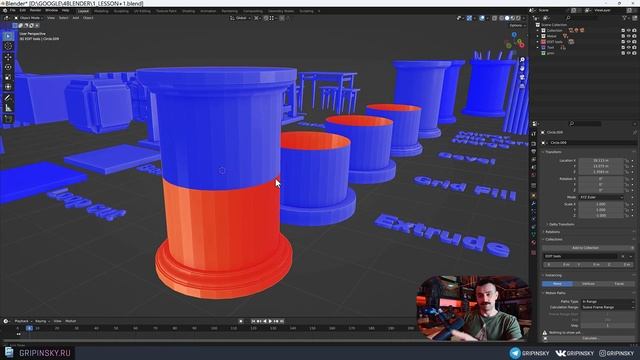Click the Scale X value field
The height and width of the screenshot is (360, 640).
pos(601,204)
